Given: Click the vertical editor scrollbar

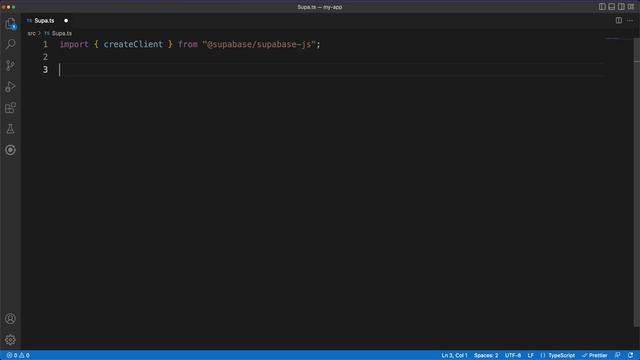Looking at the screenshot, I should click(x=636, y=182).
